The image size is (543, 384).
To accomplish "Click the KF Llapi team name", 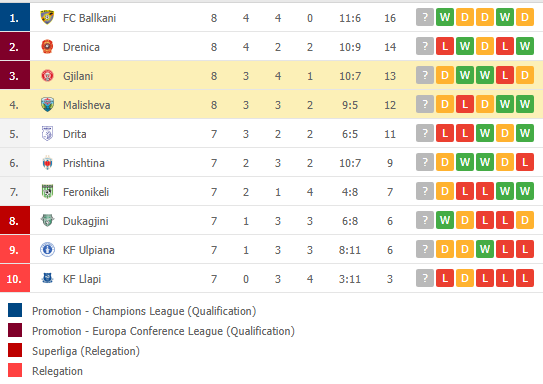I will click(82, 279).
